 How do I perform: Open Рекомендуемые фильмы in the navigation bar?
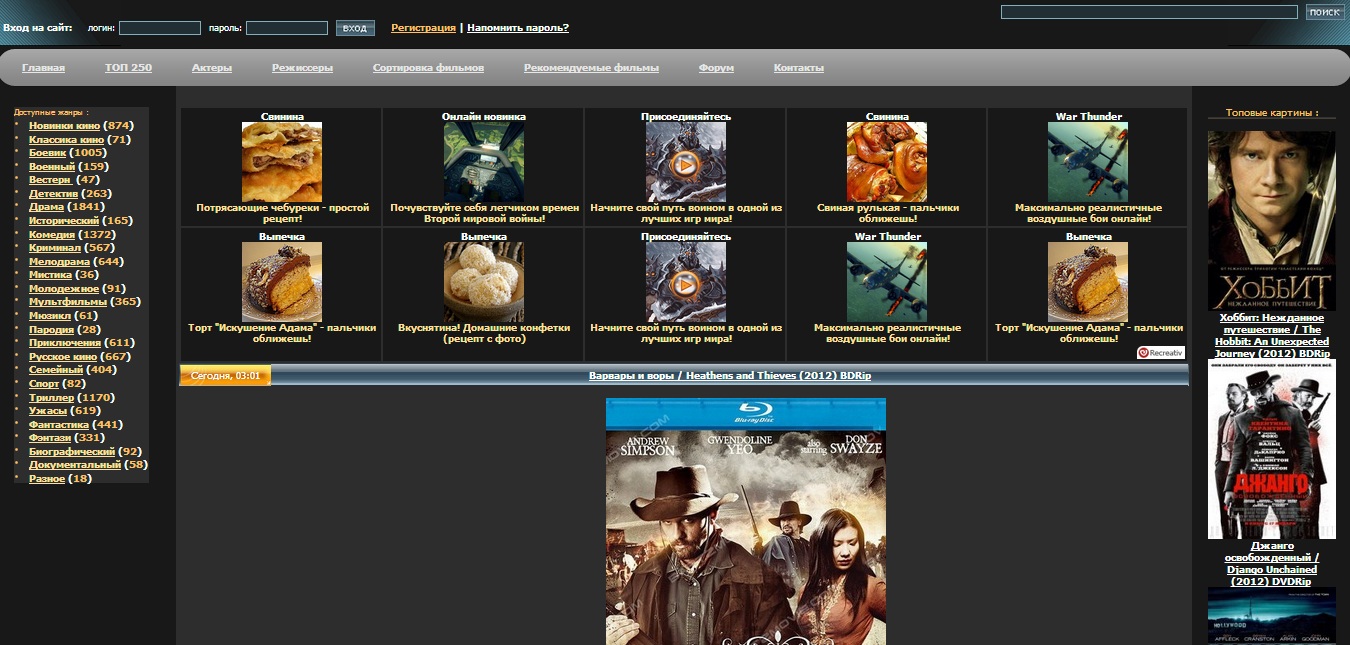pos(591,68)
